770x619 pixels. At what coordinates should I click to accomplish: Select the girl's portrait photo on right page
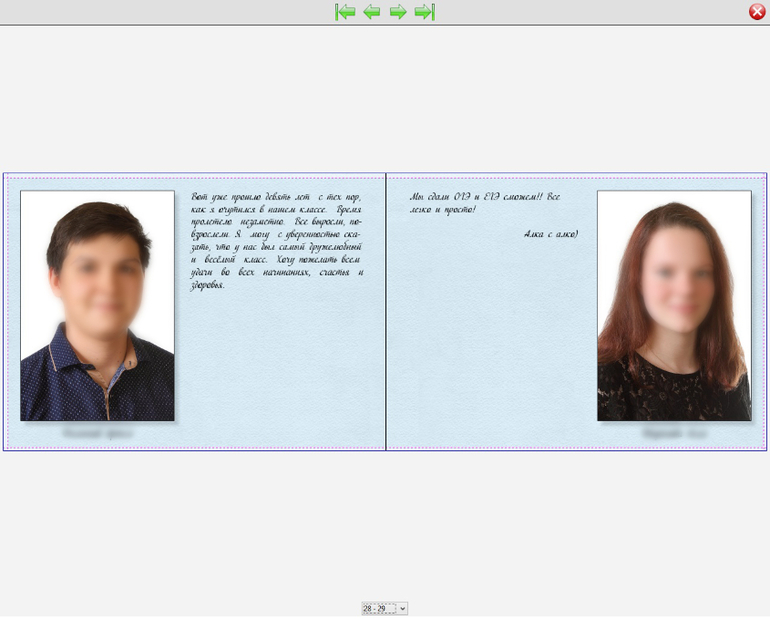point(673,305)
